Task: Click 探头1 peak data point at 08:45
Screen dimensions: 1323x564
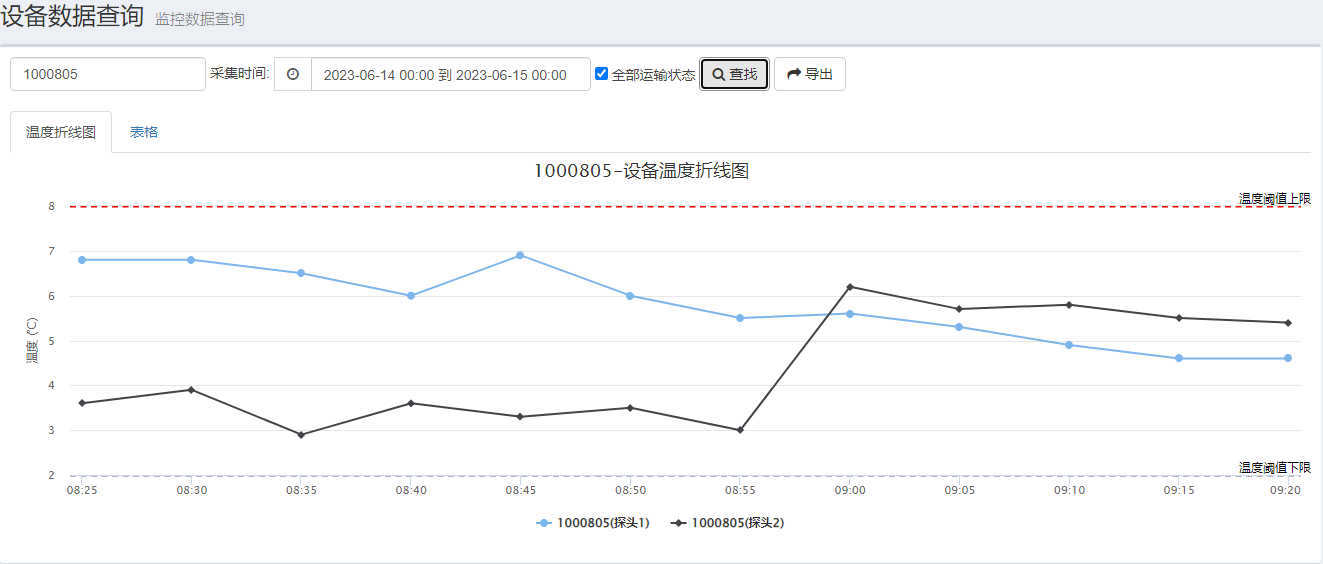Action: [520, 255]
